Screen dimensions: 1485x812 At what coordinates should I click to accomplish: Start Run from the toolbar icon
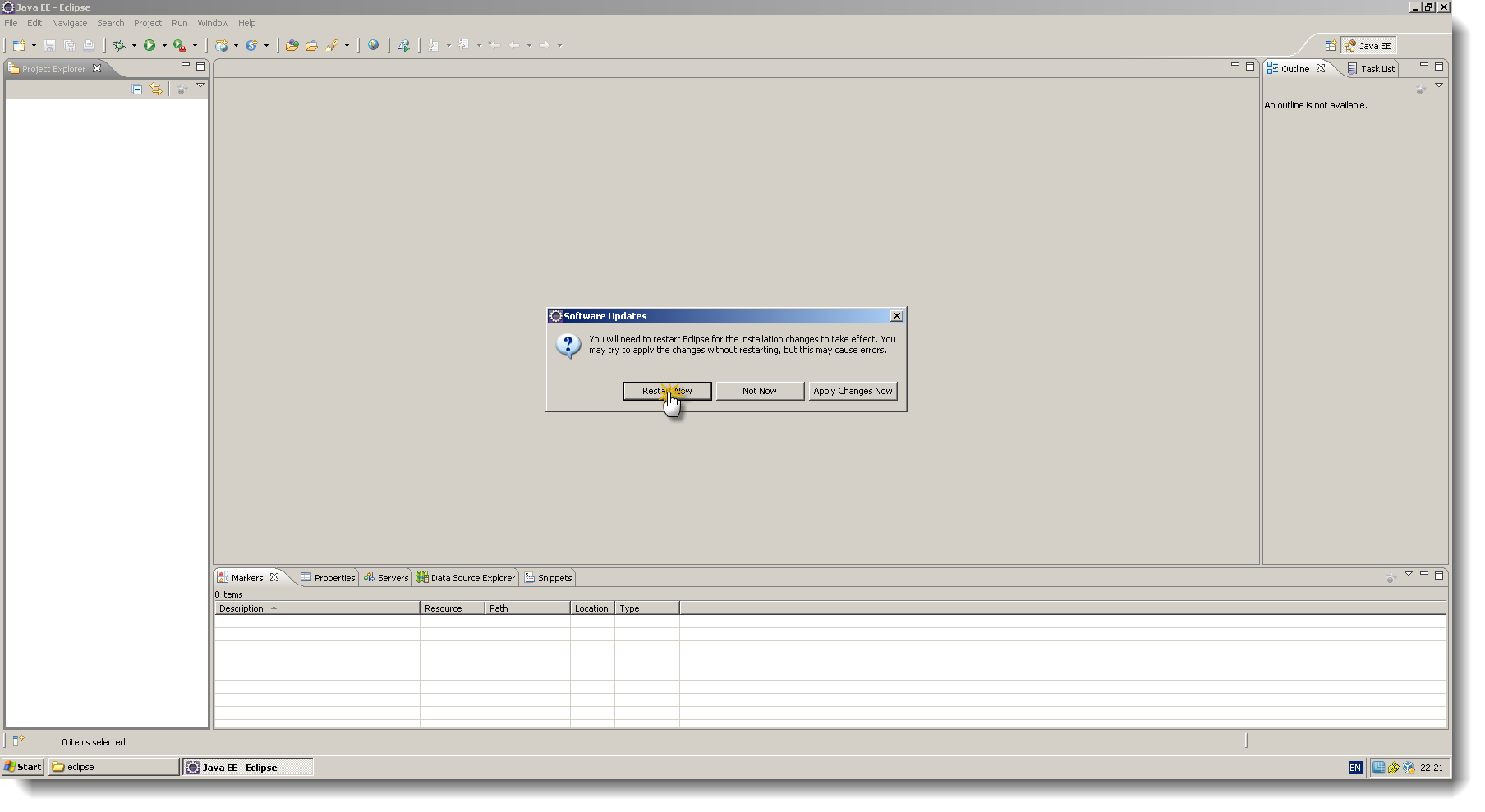pyautogui.click(x=151, y=45)
